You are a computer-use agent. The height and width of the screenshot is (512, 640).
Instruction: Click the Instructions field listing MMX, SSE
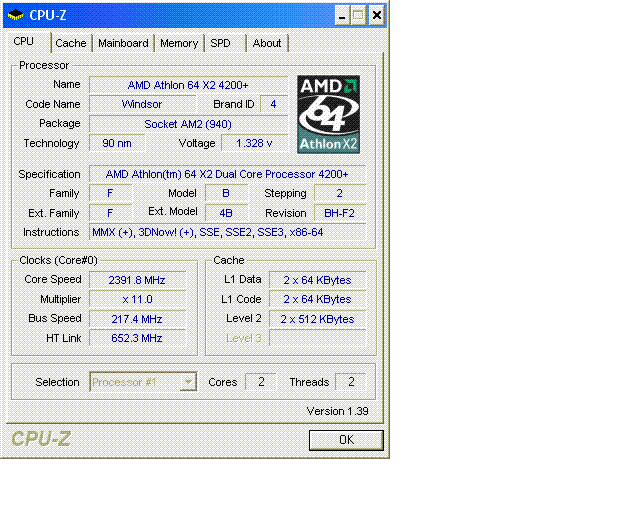point(227,232)
